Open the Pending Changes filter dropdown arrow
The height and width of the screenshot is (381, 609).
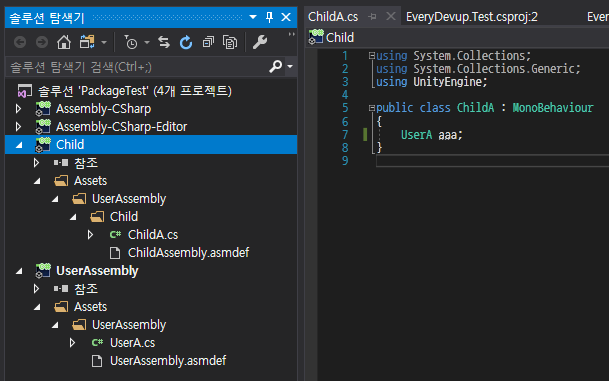(147, 42)
